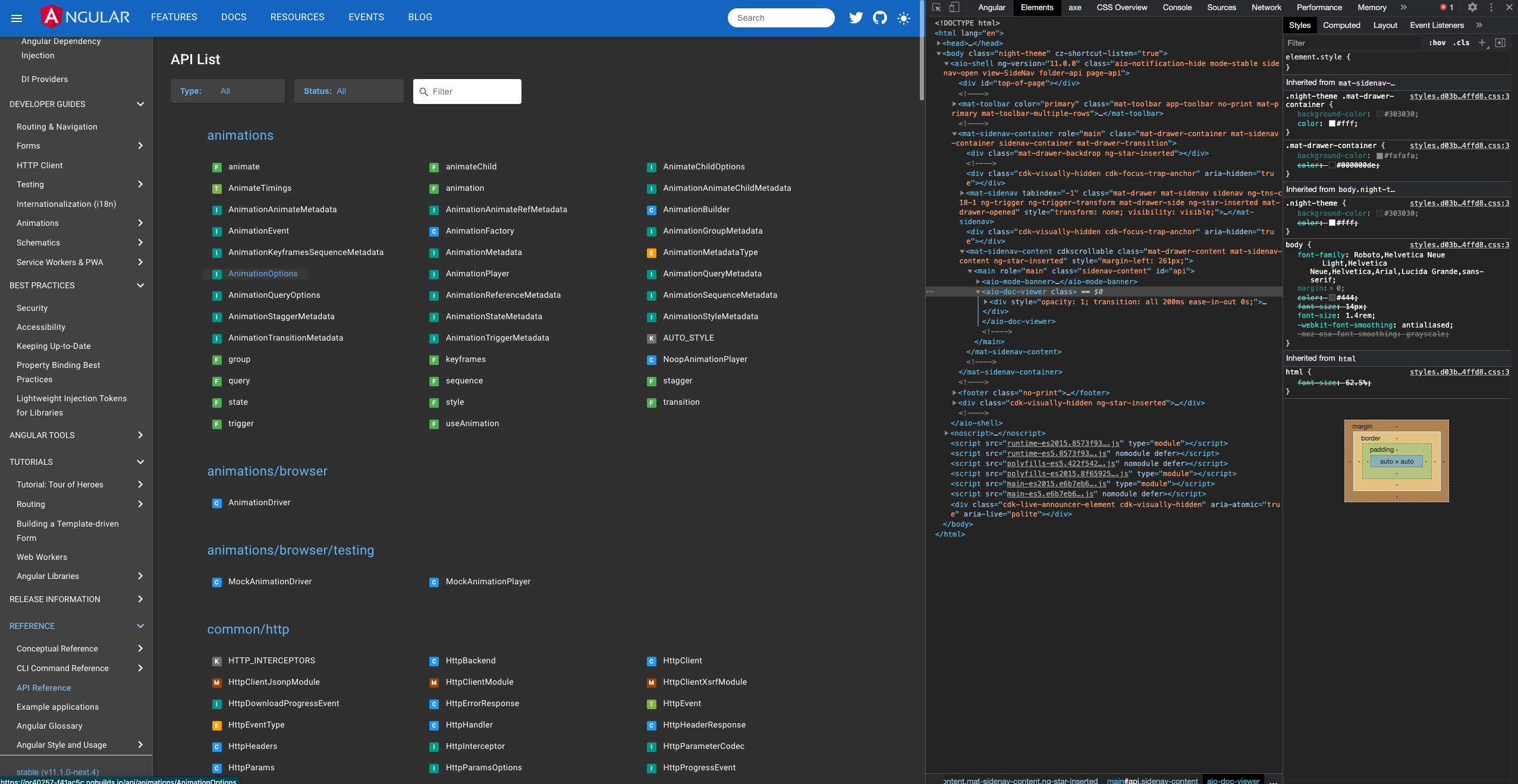Click const icon beside HTTP_INTERCEPTORS
This screenshot has height=784, width=1518.
tap(217, 661)
